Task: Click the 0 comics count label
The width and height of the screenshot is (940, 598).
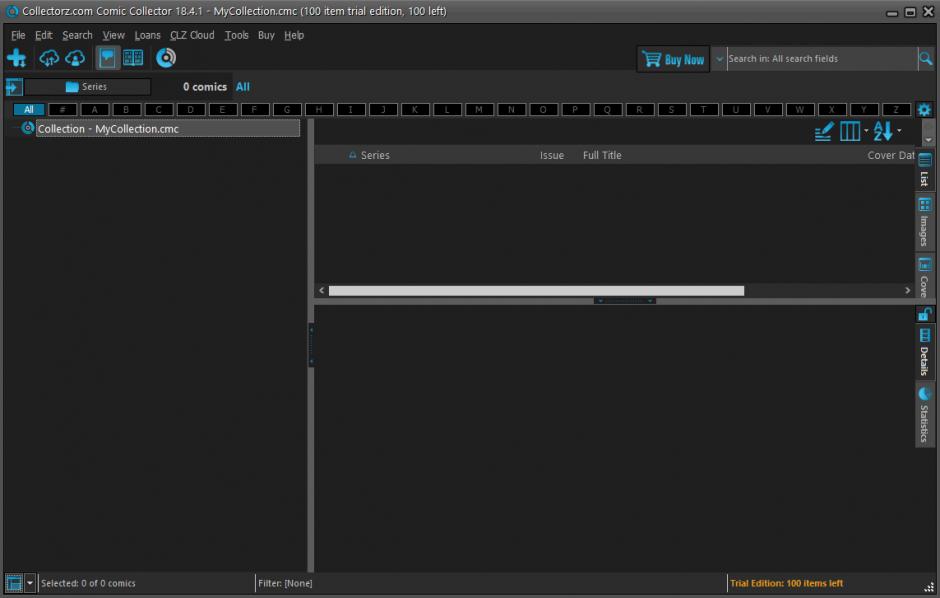Action: point(205,87)
